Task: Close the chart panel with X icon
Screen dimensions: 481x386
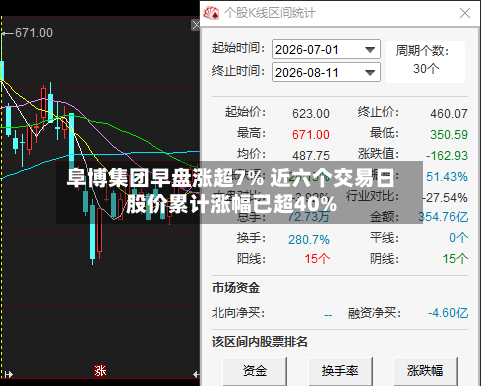Action: (x=196, y=25)
